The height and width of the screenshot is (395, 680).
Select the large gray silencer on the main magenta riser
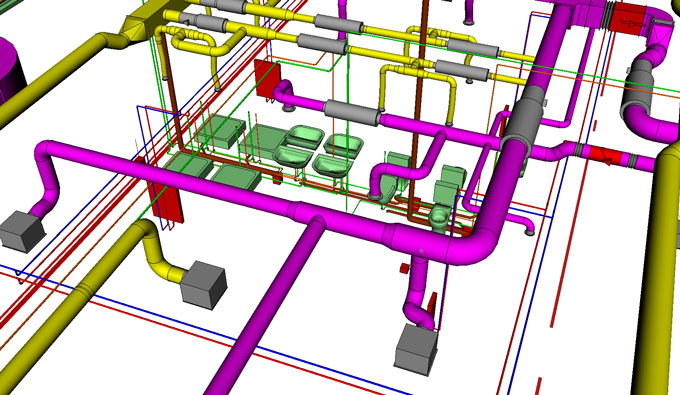point(523,116)
